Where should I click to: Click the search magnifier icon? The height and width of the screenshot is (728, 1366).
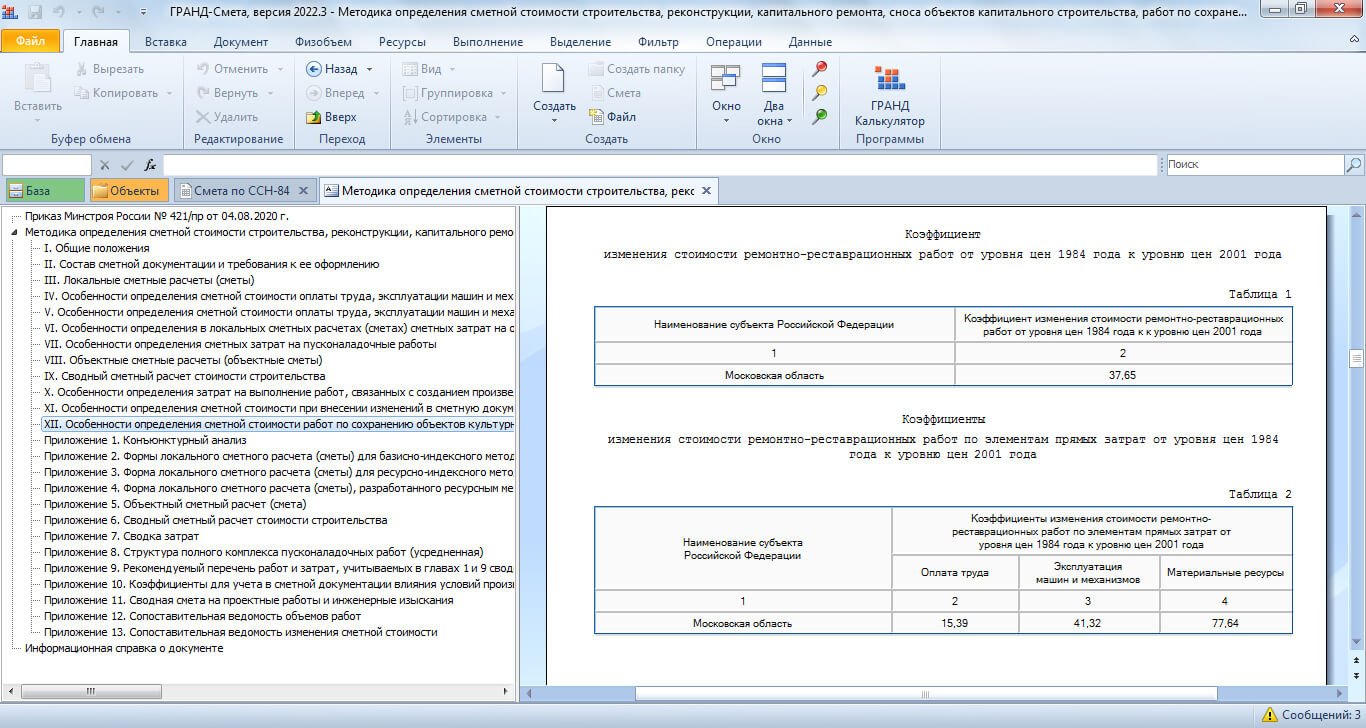(x=1353, y=164)
